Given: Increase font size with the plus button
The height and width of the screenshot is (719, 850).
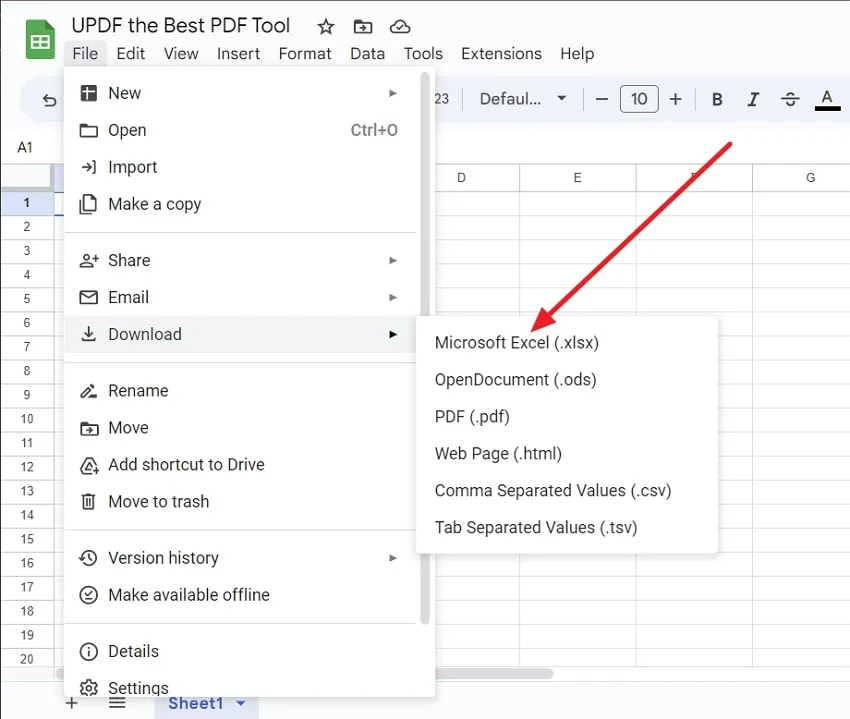Looking at the screenshot, I should (675, 99).
